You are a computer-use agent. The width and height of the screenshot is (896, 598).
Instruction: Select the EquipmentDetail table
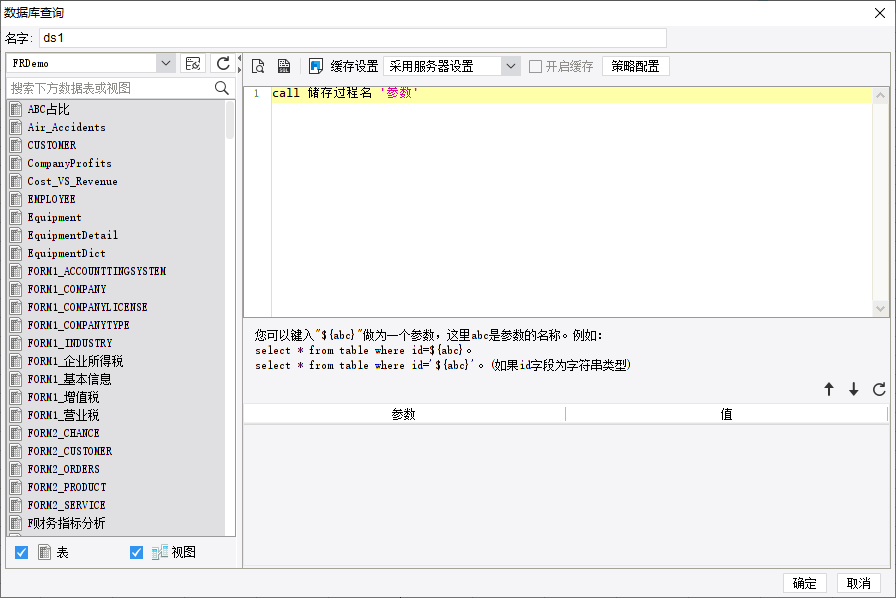point(73,235)
